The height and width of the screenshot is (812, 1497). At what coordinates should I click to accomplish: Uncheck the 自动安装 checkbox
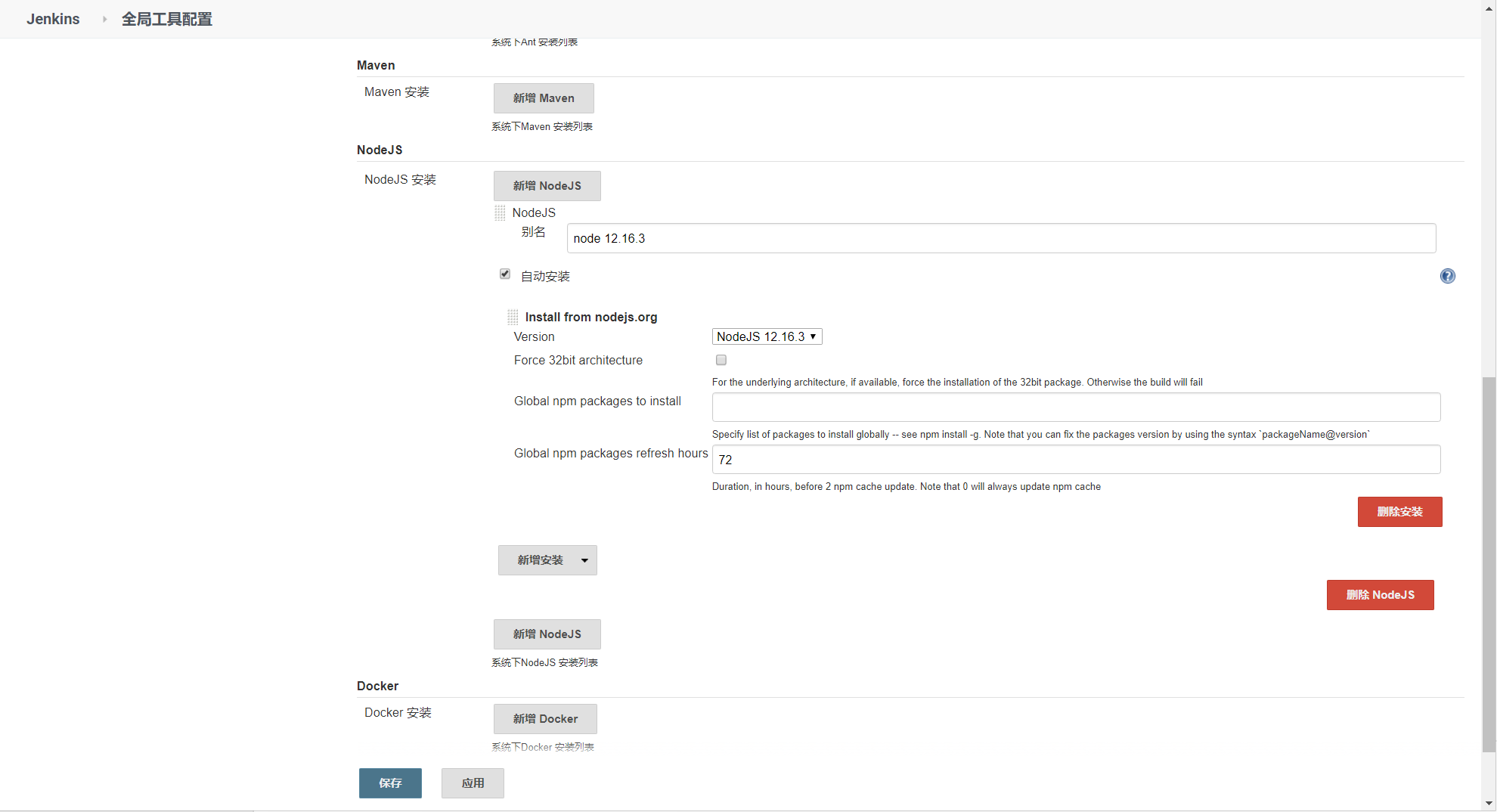[x=505, y=274]
